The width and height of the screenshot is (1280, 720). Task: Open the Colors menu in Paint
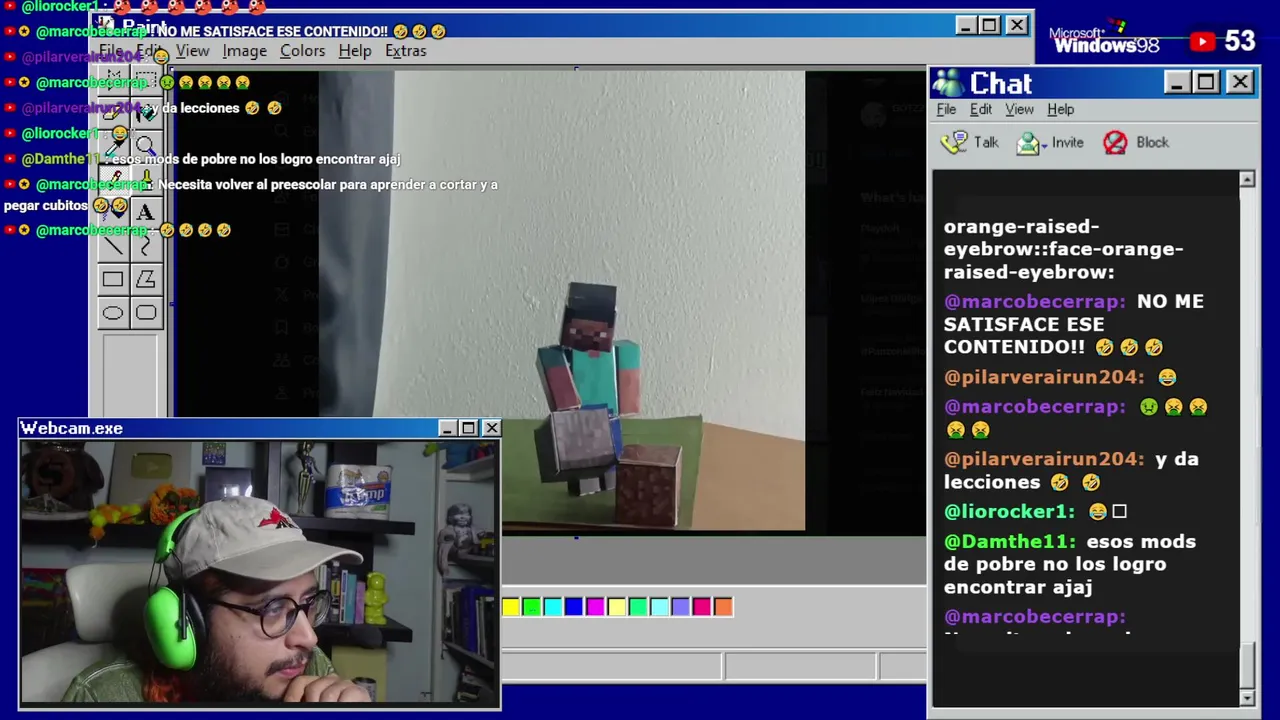302,51
